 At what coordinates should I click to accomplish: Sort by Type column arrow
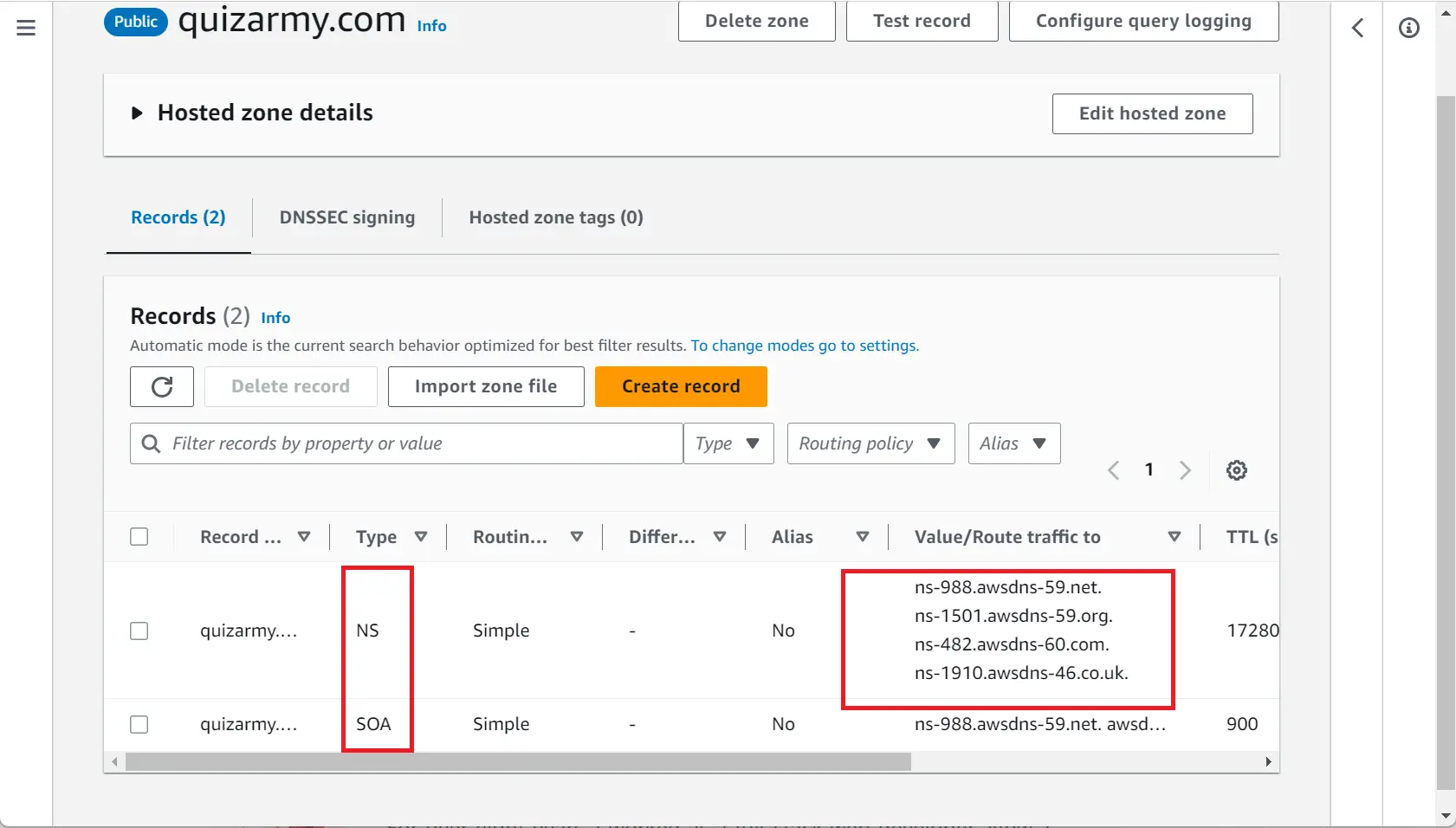pyautogui.click(x=421, y=537)
